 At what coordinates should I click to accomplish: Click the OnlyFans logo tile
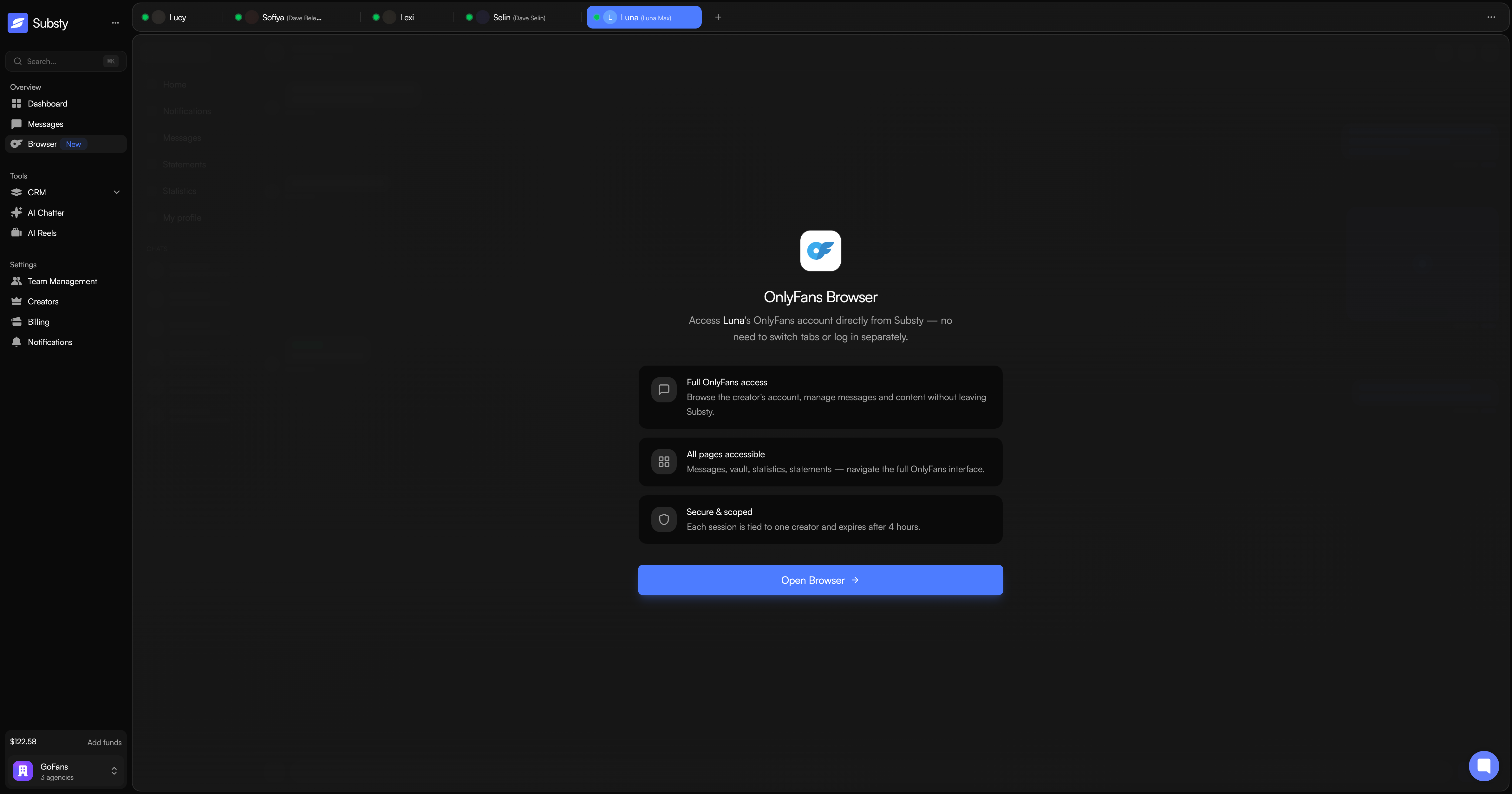(x=820, y=251)
